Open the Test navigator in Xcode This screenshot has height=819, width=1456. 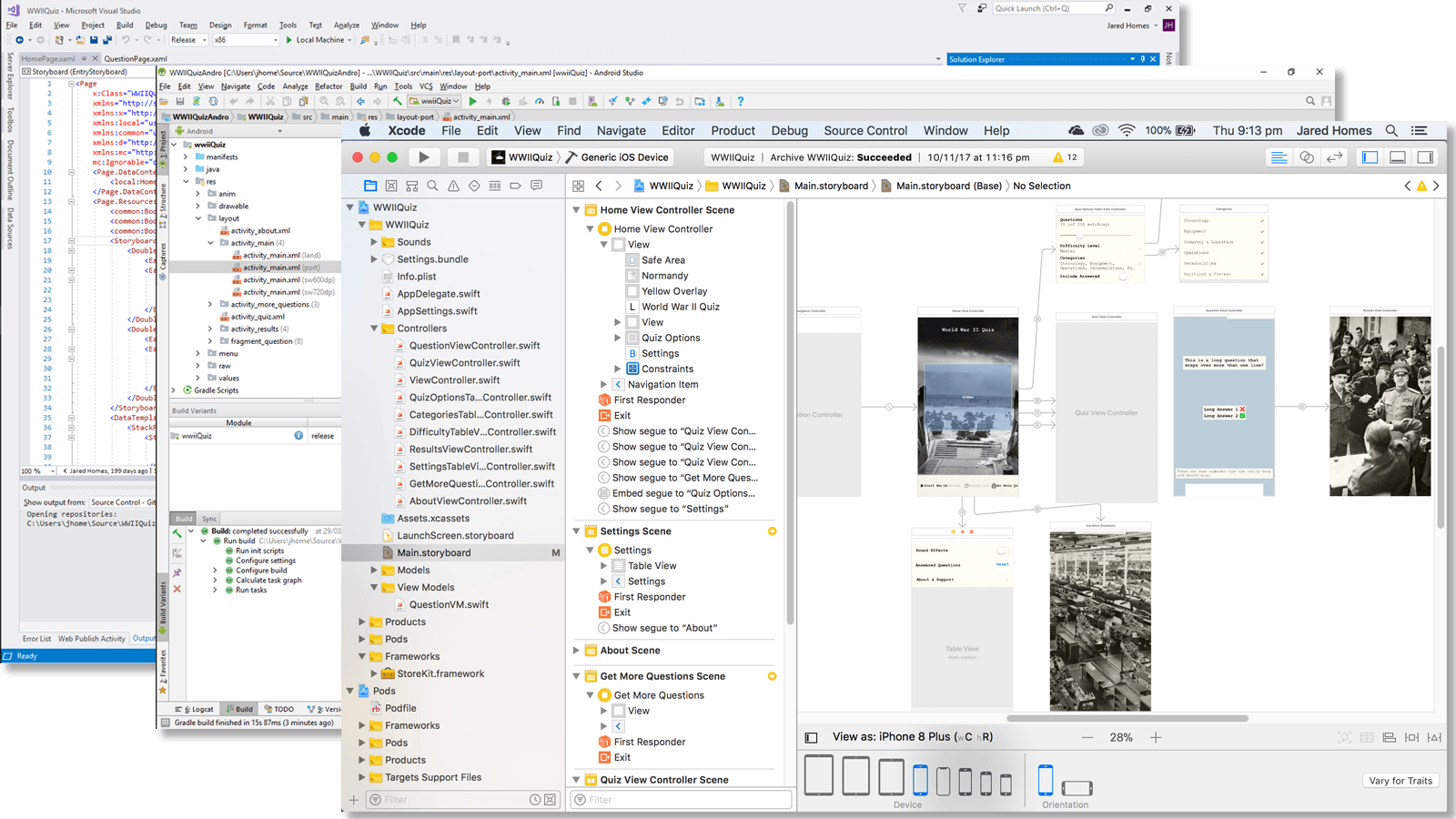pyautogui.click(x=474, y=186)
